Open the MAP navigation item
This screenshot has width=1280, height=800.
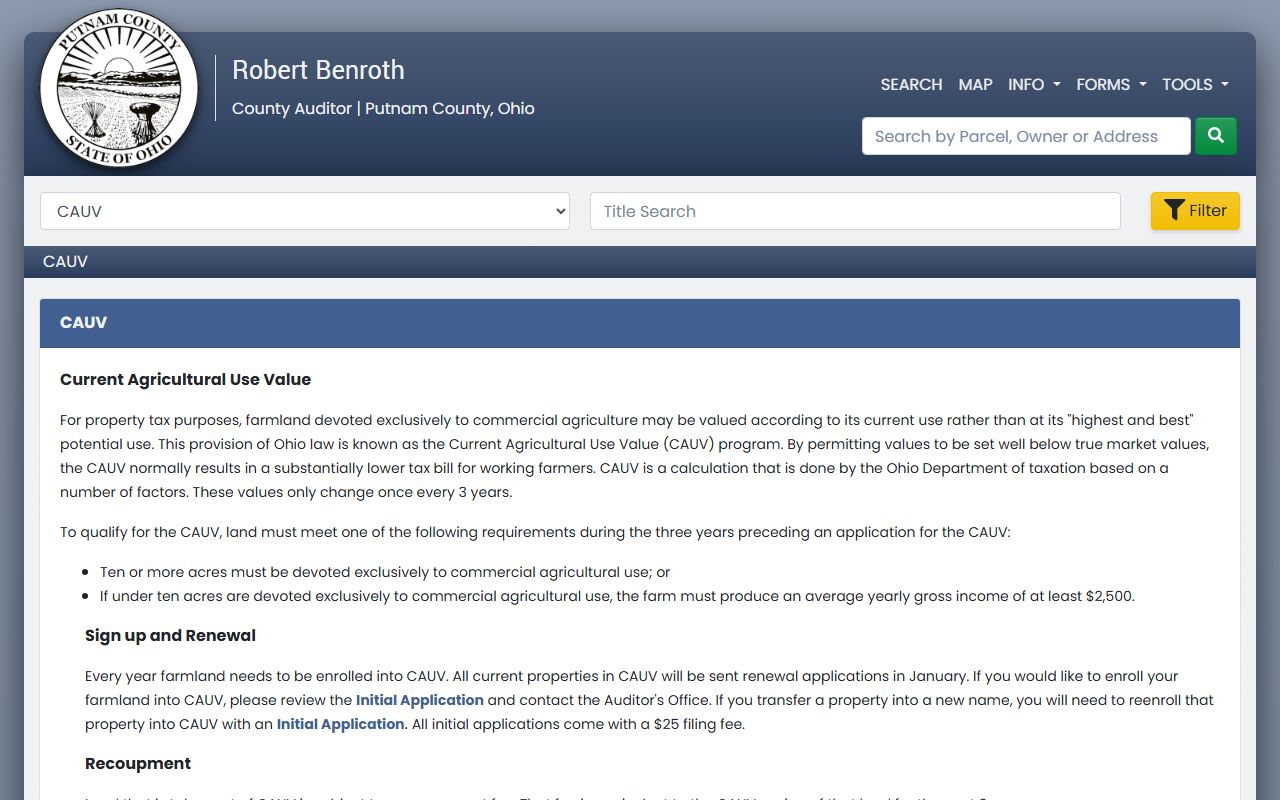tap(975, 85)
